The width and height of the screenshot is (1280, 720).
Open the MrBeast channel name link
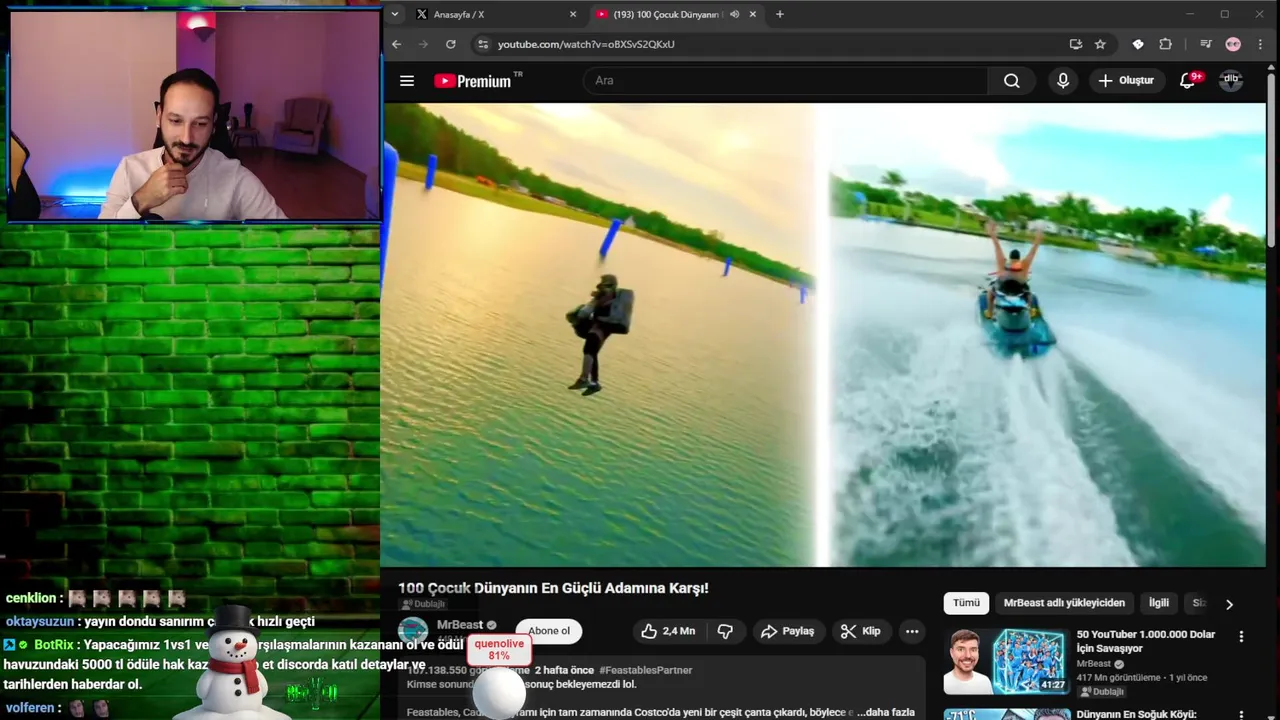pos(460,625)
